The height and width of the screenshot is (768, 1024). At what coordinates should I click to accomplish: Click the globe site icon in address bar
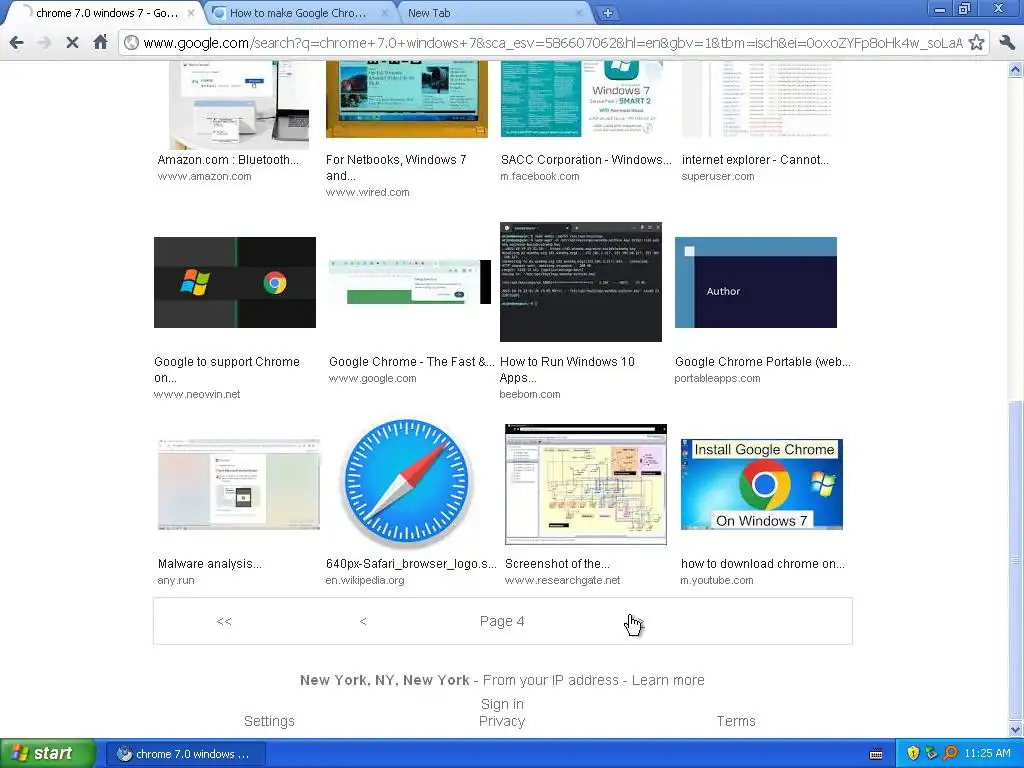[131, 43]
